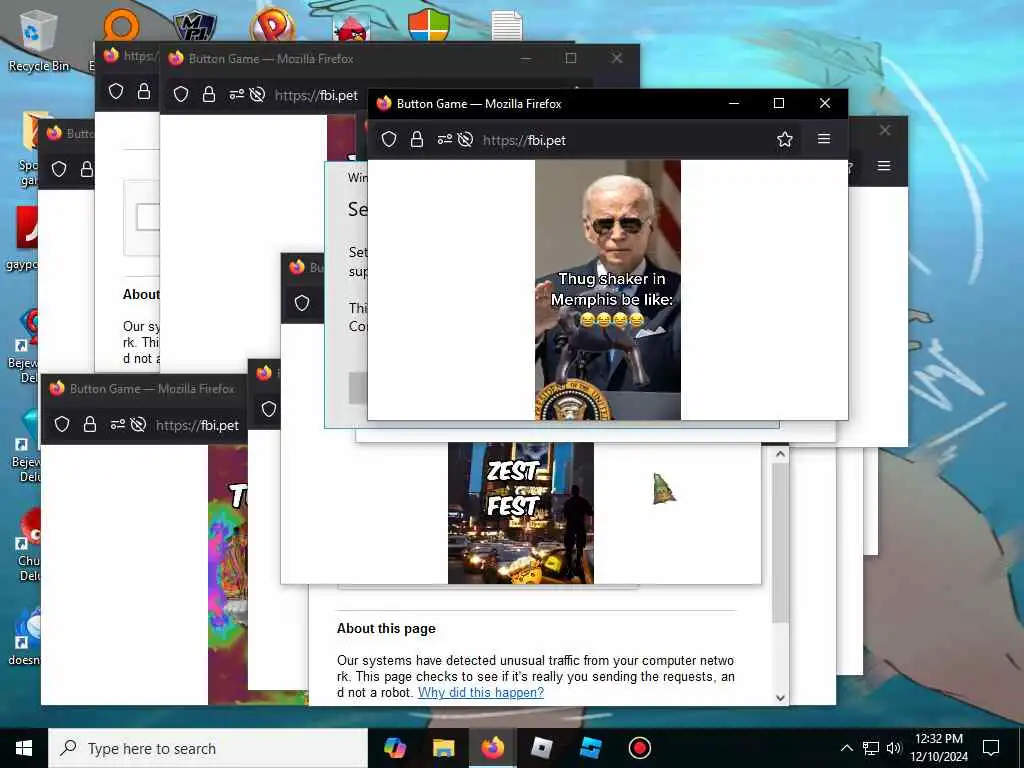This screenshot has width=1024, height=768.
Task: Click the scroll-up arrow of the captcha page
Action: (780, 454)
